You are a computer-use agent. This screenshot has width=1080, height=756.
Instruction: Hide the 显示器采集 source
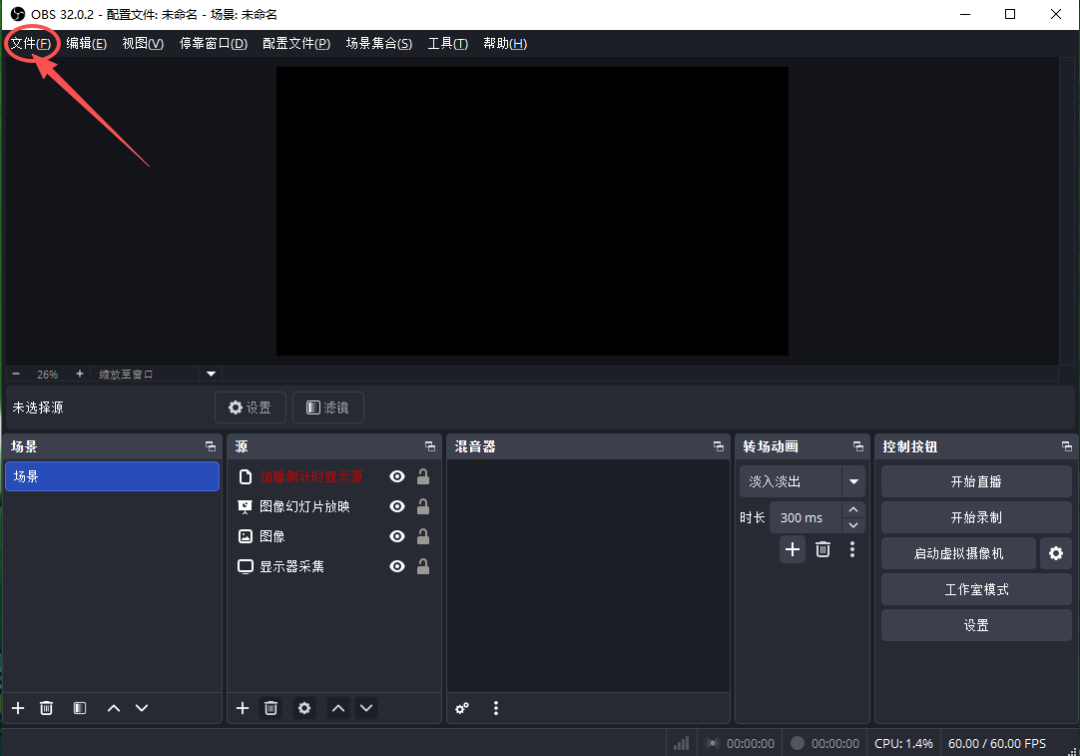(397, 567)
